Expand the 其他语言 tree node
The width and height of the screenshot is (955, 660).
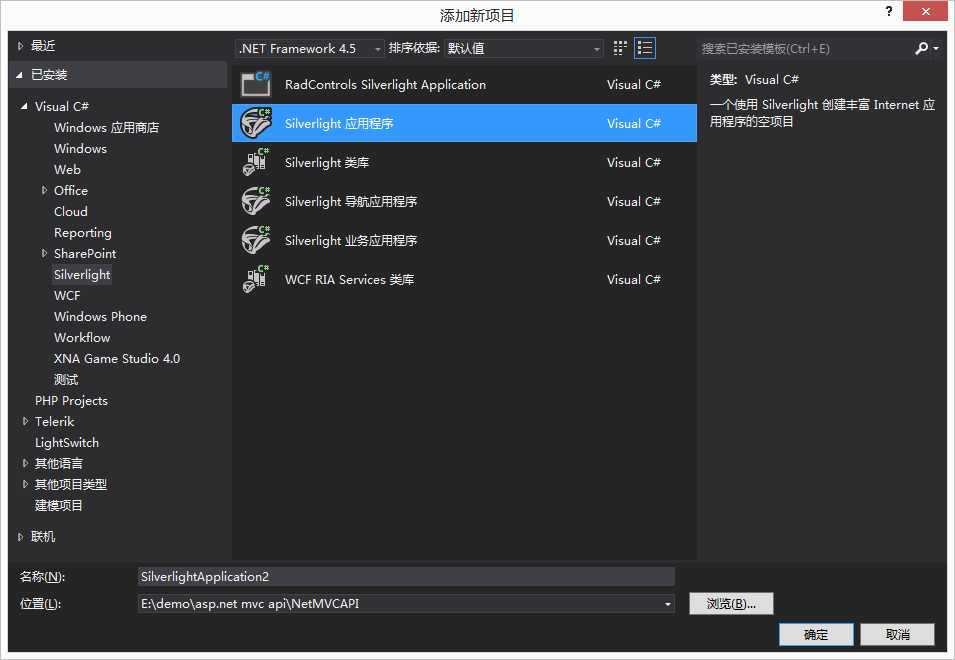click(25, 463)
